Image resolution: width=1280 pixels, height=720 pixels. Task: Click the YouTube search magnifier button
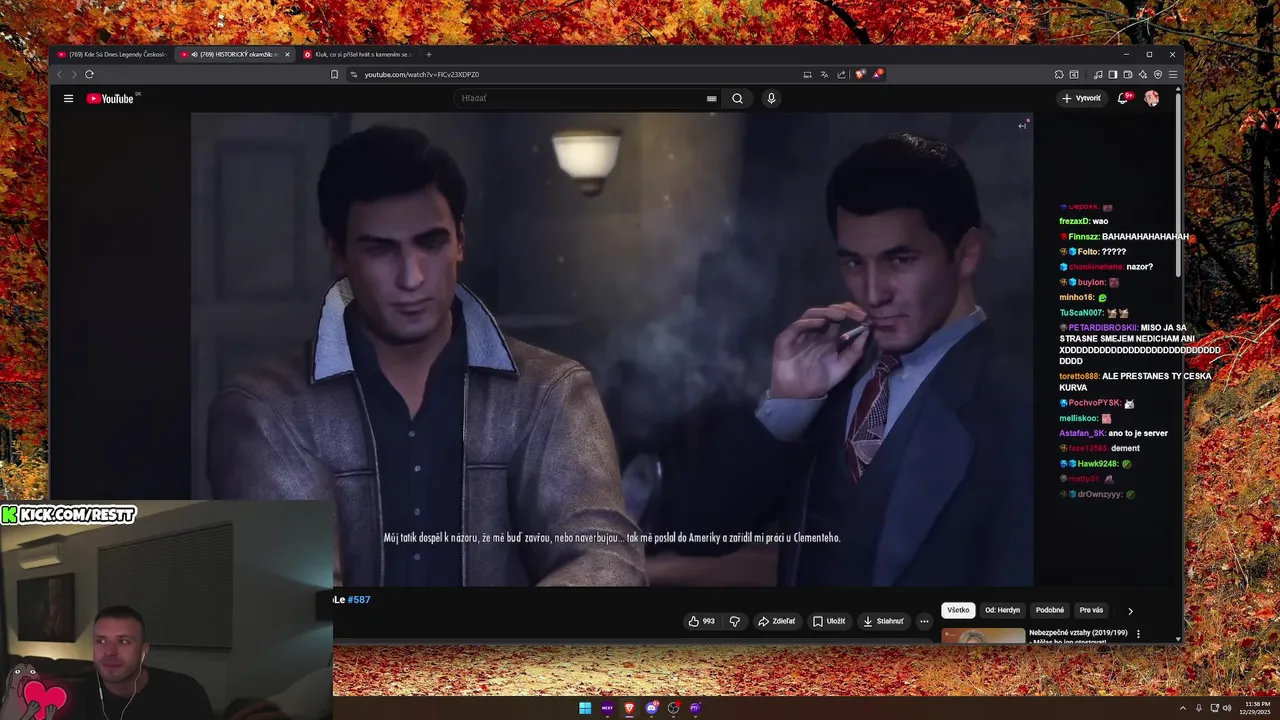click(737, 98)
